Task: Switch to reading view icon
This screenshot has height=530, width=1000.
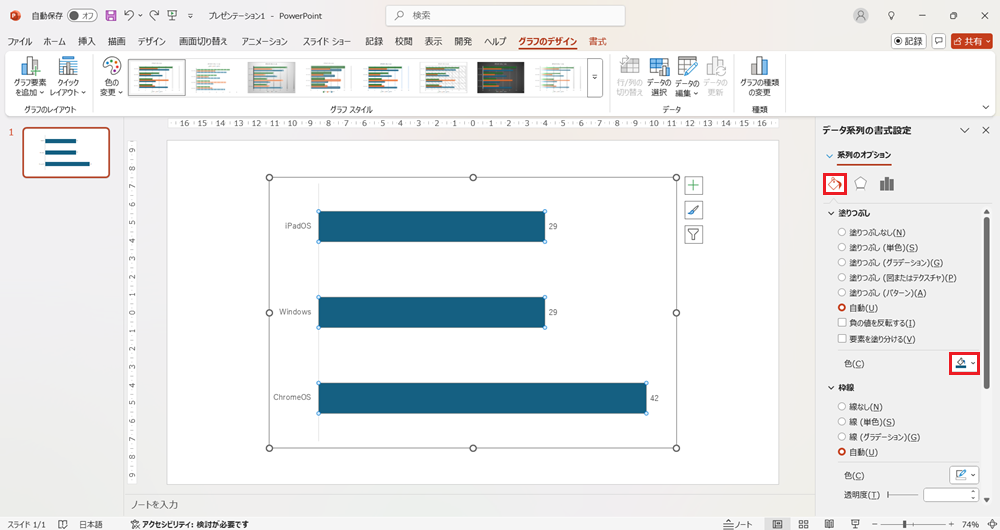Action: [829, 524]
